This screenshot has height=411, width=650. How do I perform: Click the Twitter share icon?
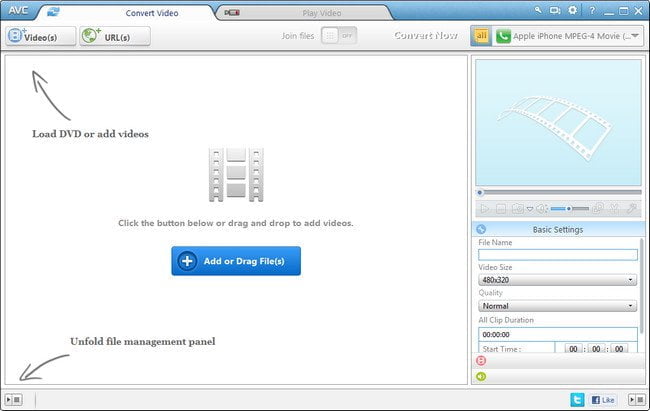click(x=577, y=399)
